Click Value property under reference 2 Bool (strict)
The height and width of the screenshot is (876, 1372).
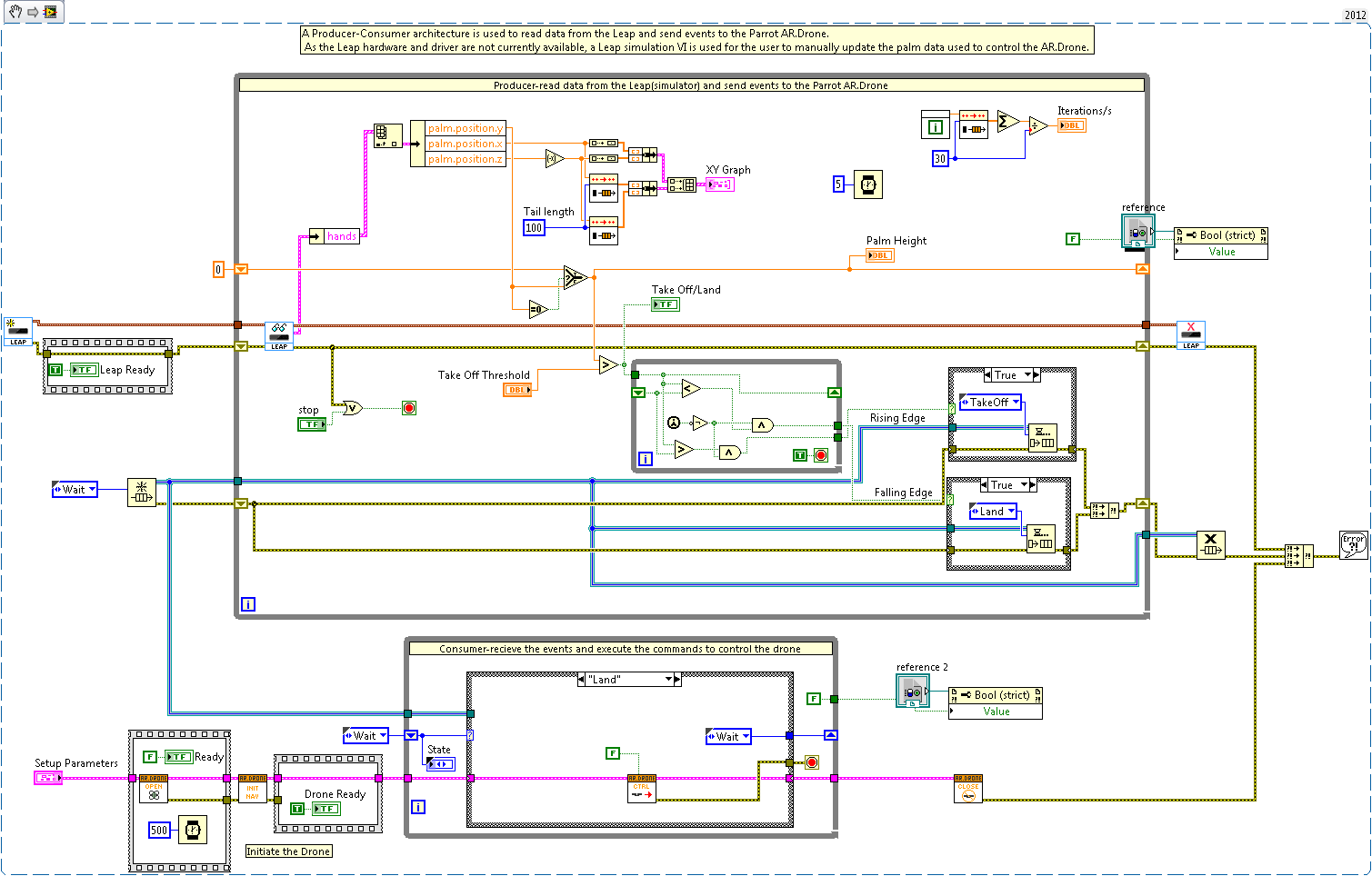tap(996, 712)
